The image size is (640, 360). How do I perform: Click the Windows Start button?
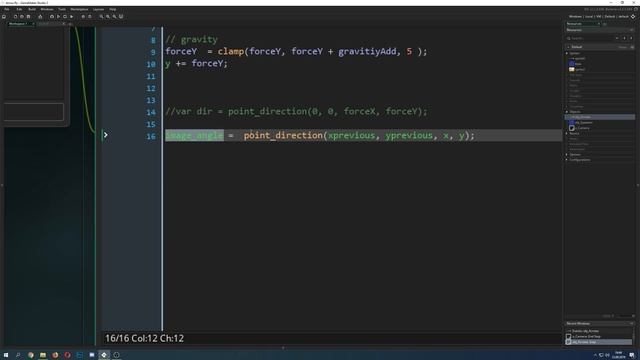coord(6,355)
